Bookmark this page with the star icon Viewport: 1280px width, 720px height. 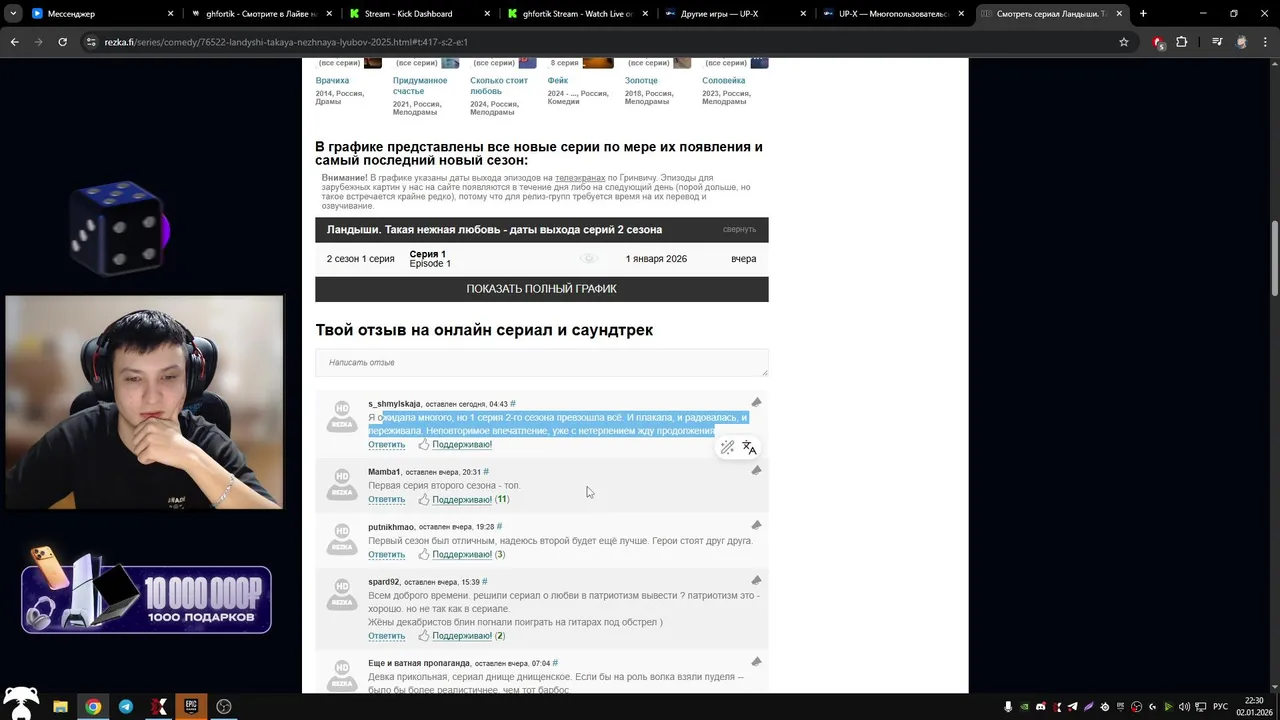tap(1124, 42)
